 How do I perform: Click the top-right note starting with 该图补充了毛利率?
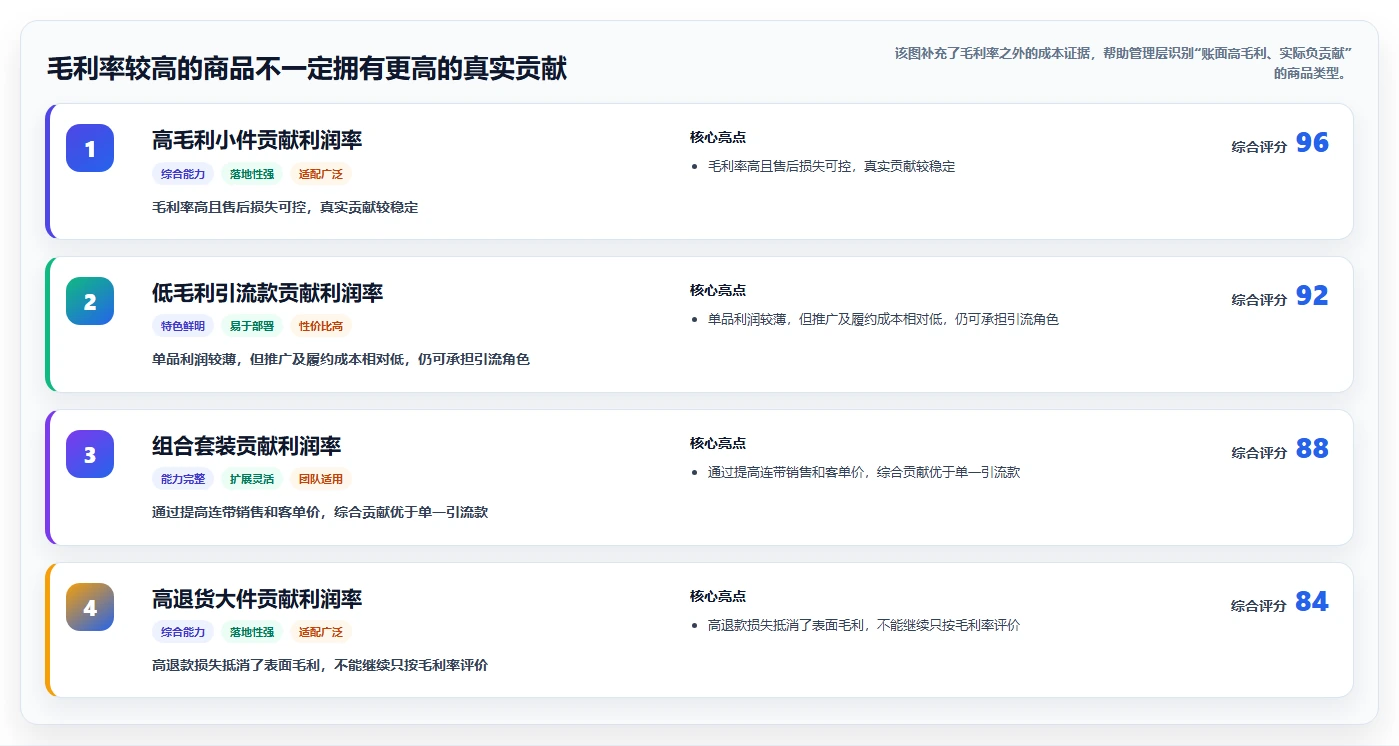click(x=1123, y=62)
